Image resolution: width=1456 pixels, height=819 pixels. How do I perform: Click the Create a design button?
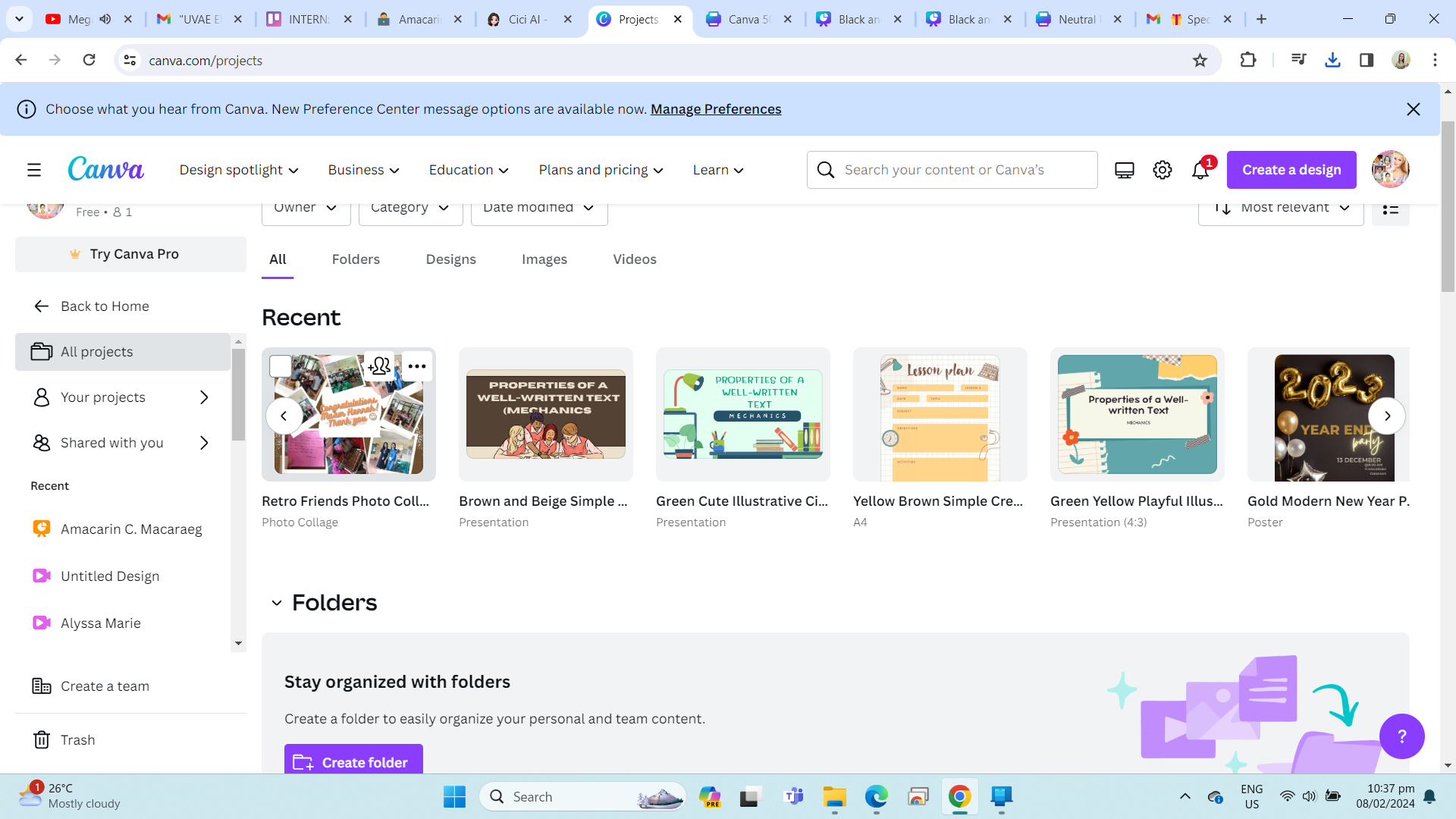coord(1291,171)
